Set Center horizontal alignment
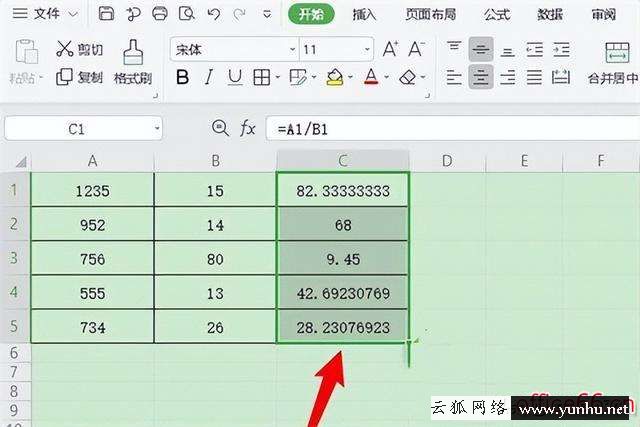640x427 pixels. pyautogui.click(x=481, y=77)
